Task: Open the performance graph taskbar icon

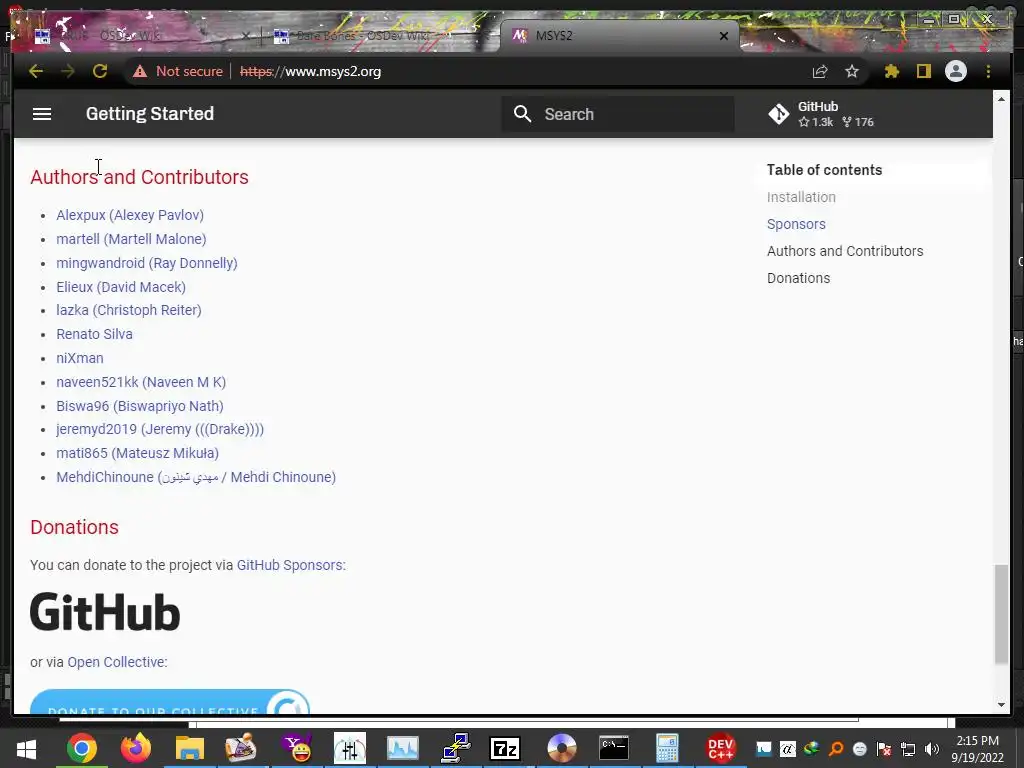Action: tap(402, 748)
